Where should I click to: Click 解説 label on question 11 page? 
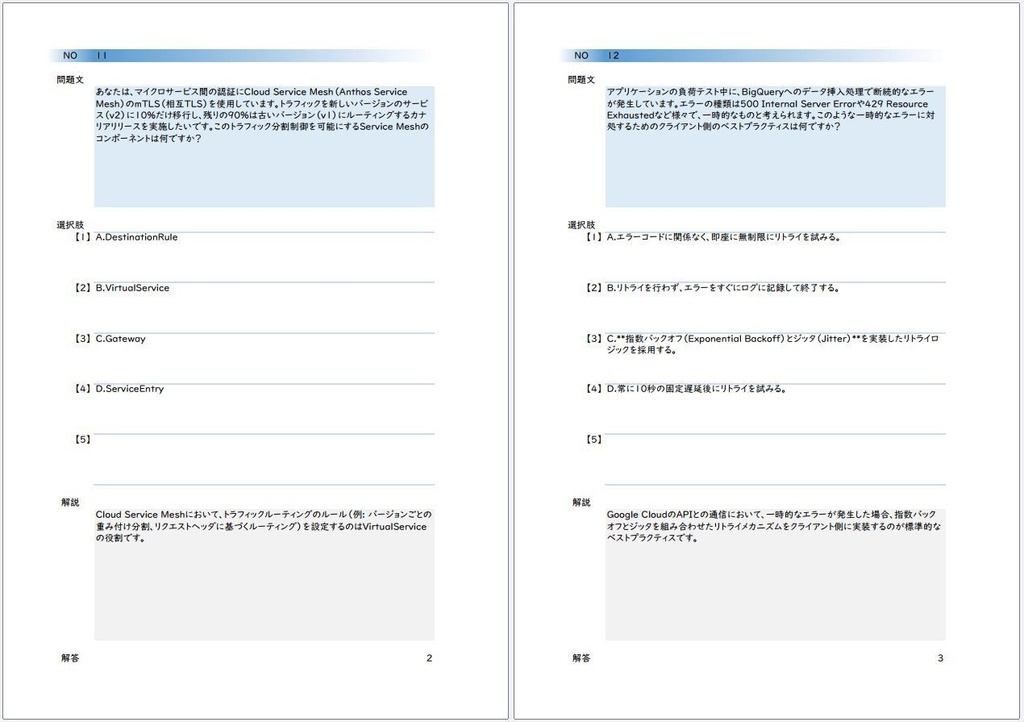(70, 502)
